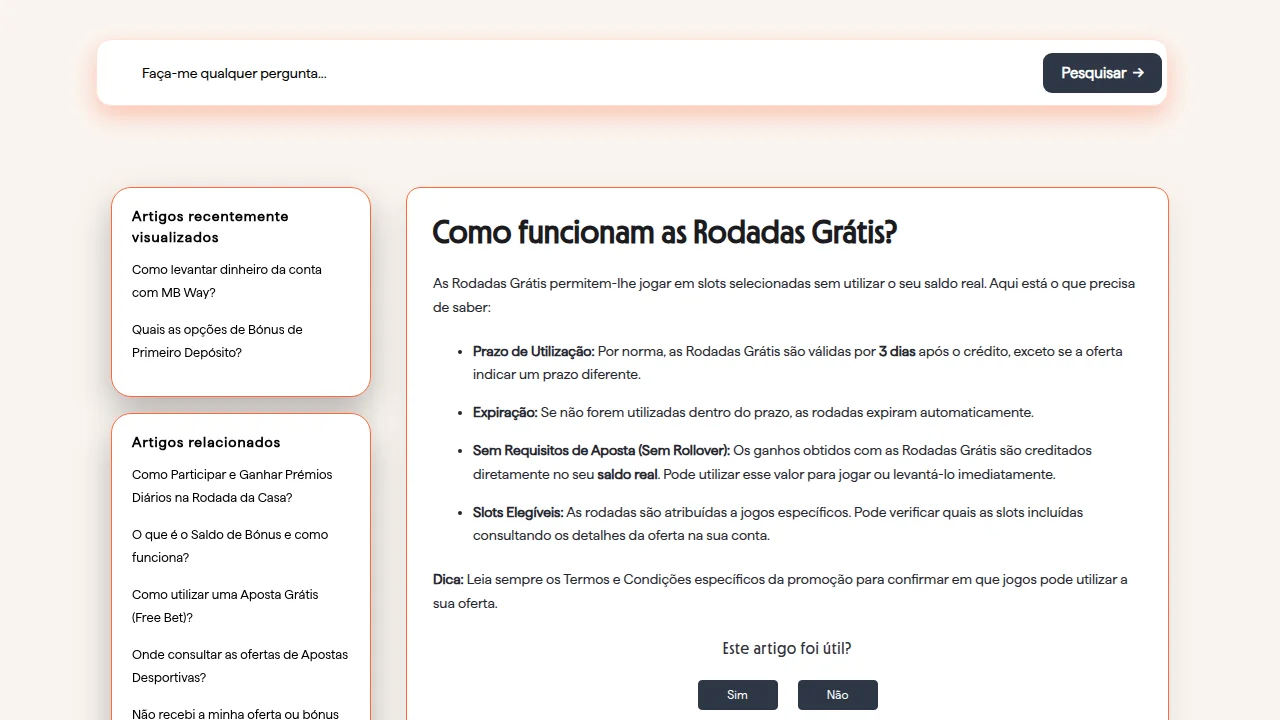
Task: Click the Pesquisar search button
Action: (x=1102, y=73)
